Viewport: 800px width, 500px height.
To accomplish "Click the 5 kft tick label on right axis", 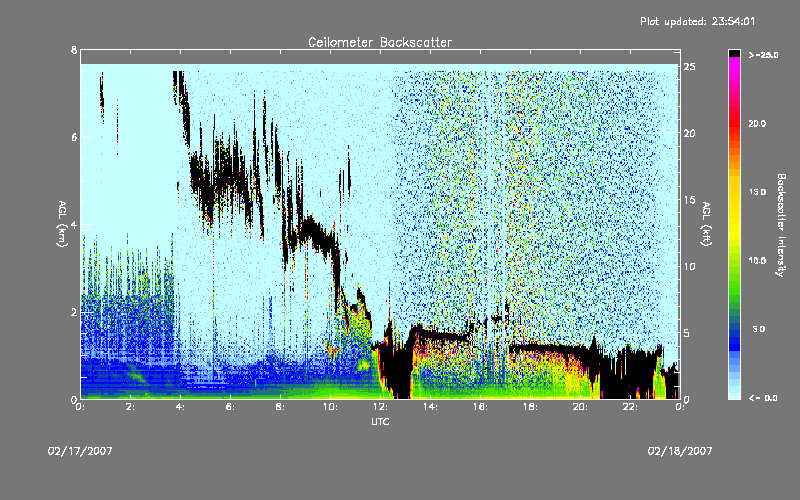I will 687,333.
